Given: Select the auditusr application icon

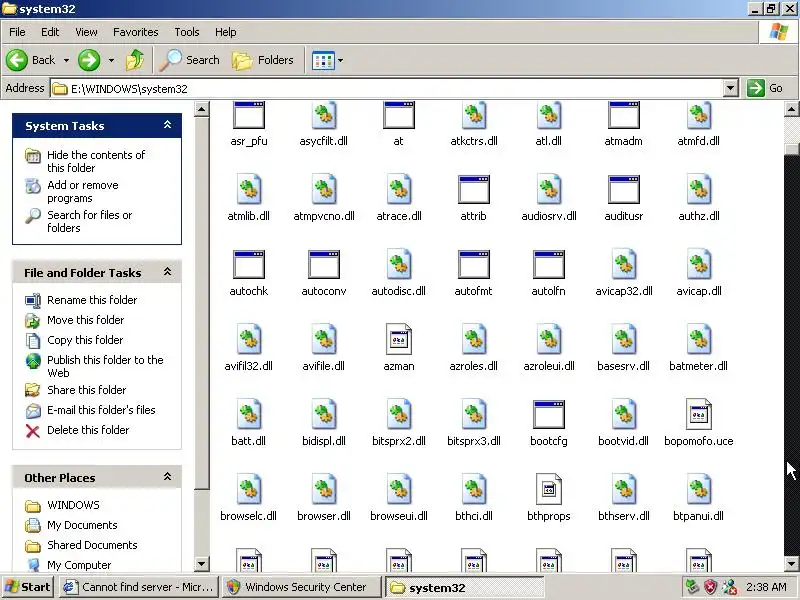Looking at the screenshot, I should click(623, 189).
